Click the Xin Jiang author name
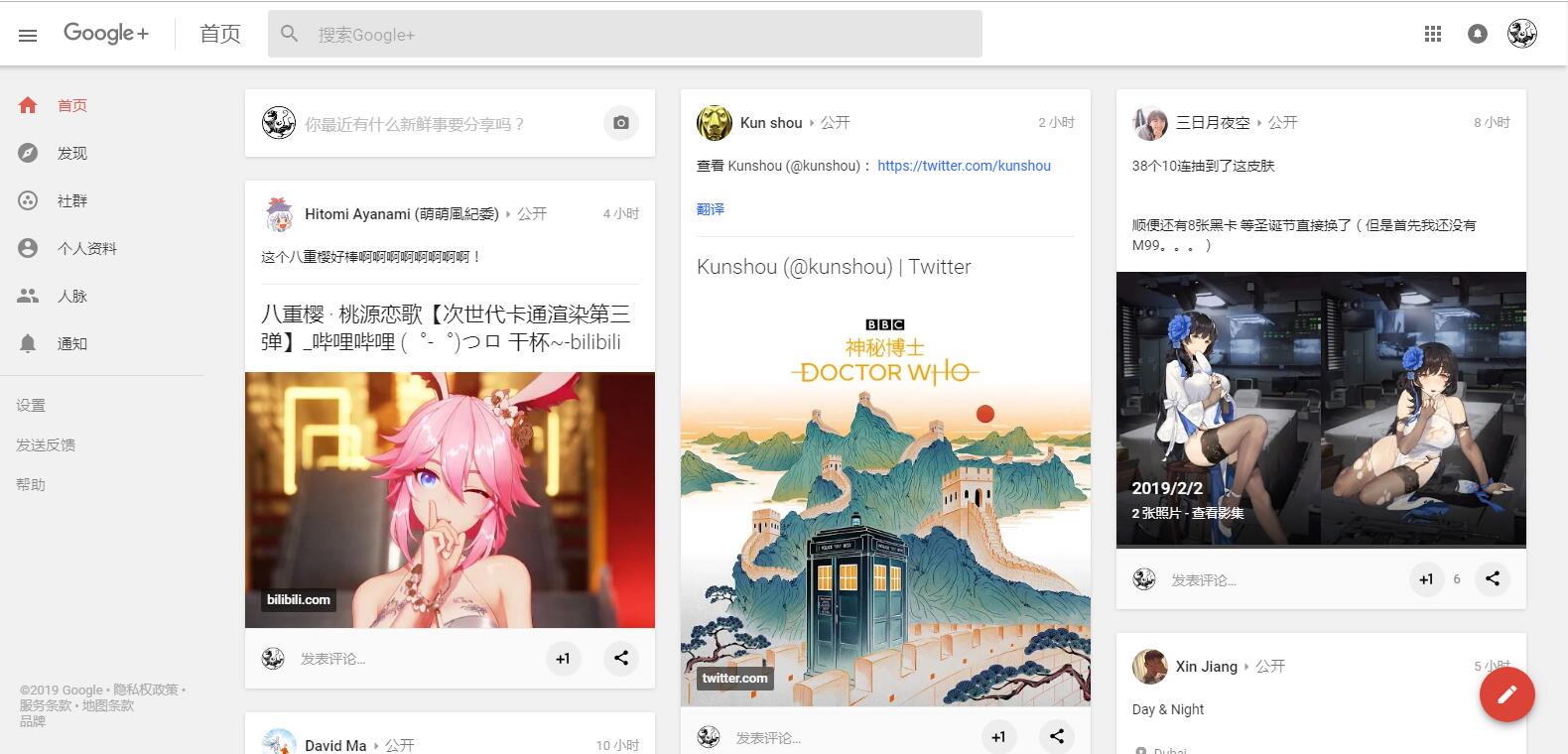Image resolution: width=1568 pixels, height=754 pixels. tap(1207, 667)
